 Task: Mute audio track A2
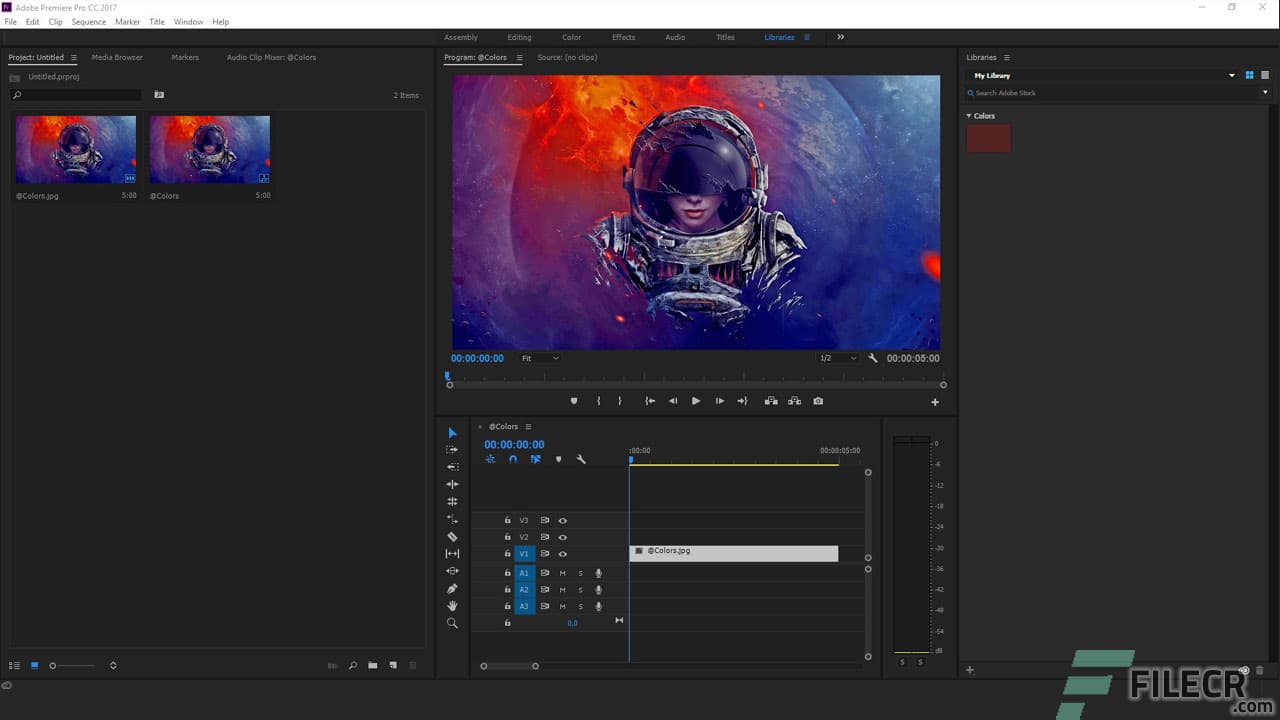point(563,589)
